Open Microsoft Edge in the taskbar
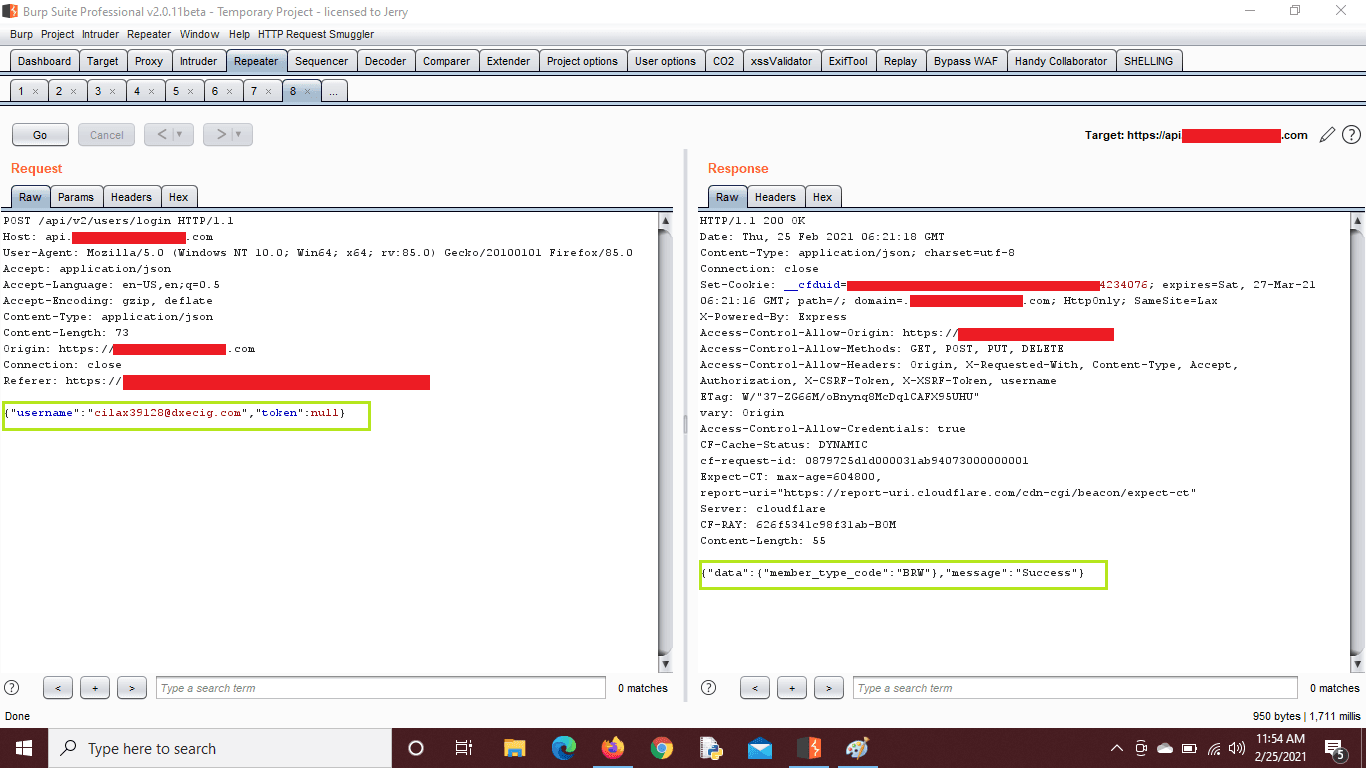1366x768 pixels. [564, 748]
